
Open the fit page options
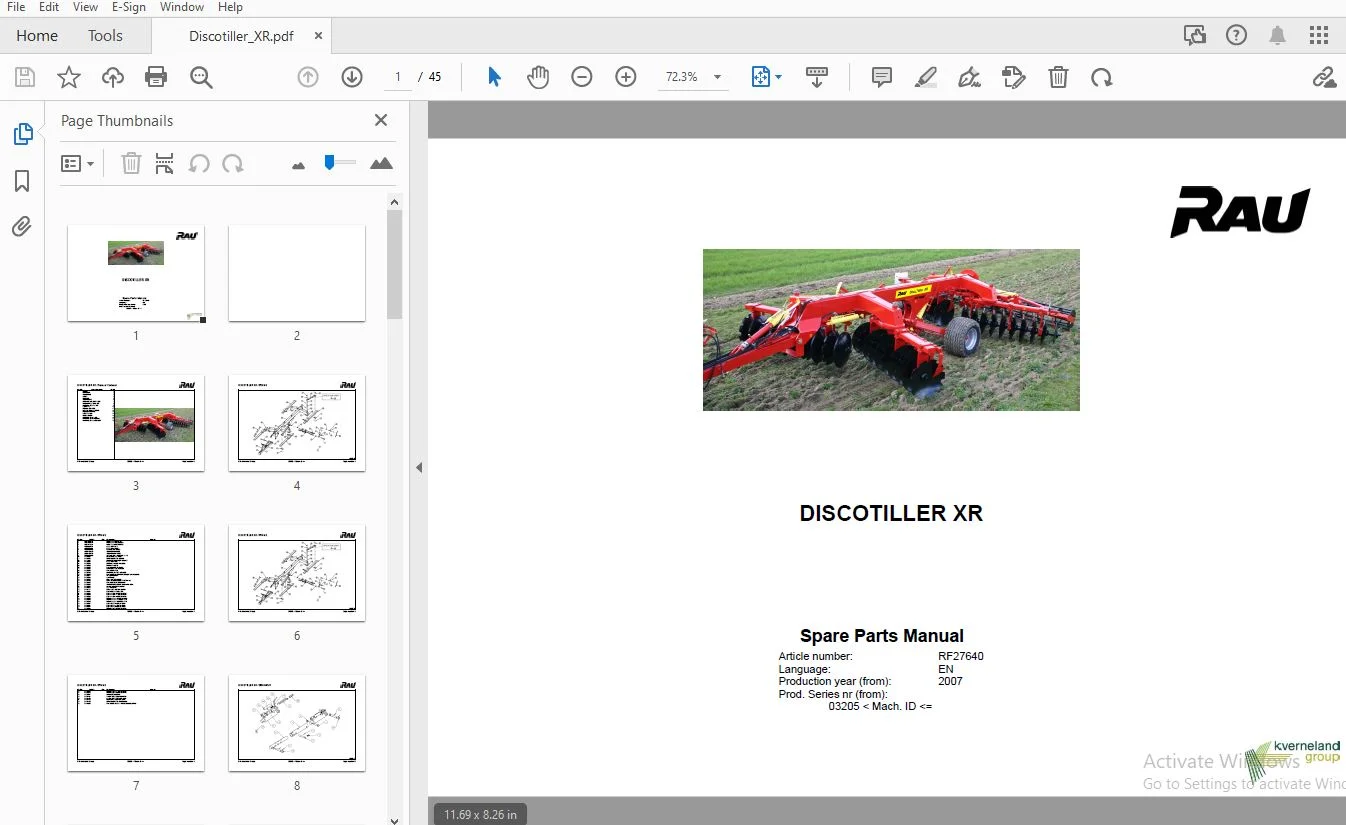pos(766,77)
